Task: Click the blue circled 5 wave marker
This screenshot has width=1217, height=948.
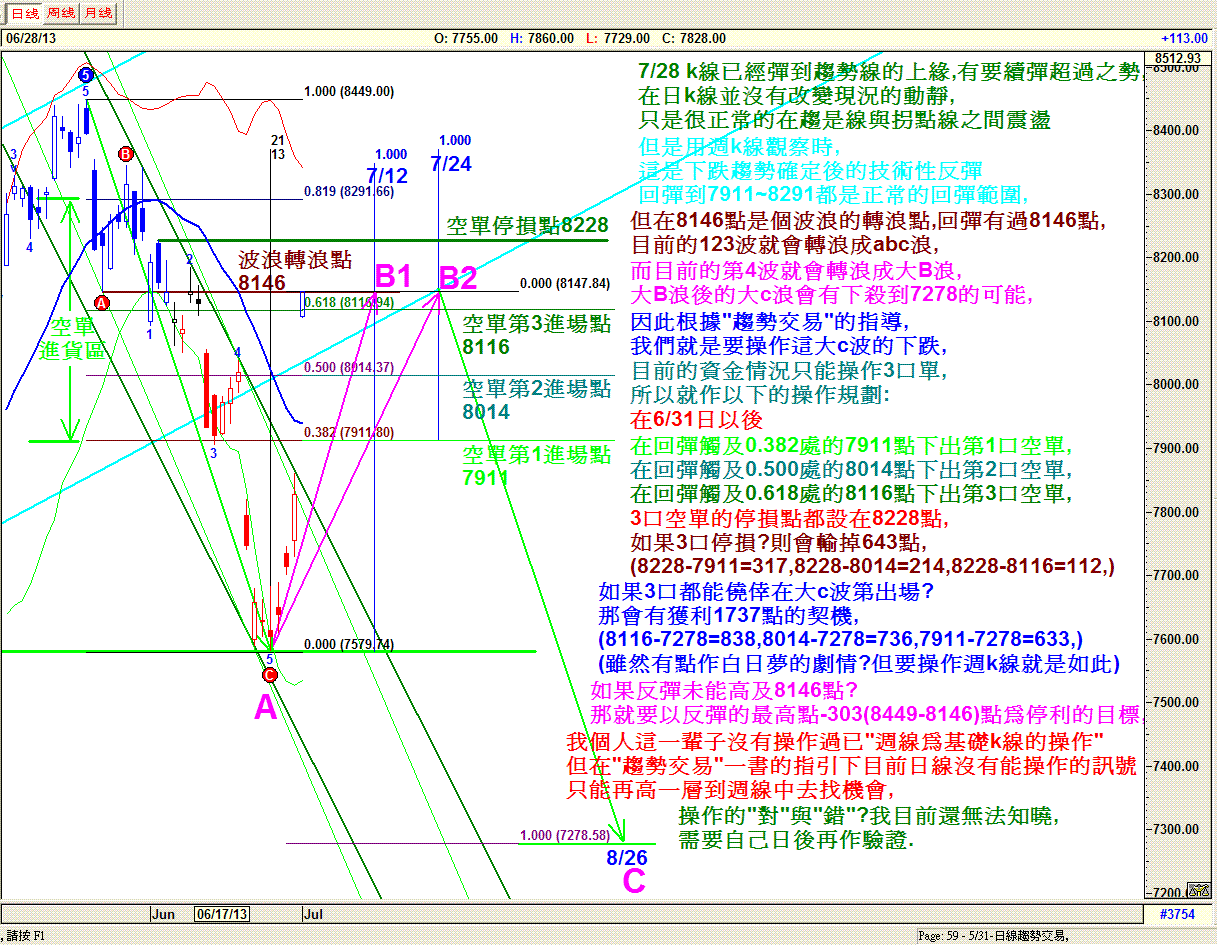Action: pos(85,73)
